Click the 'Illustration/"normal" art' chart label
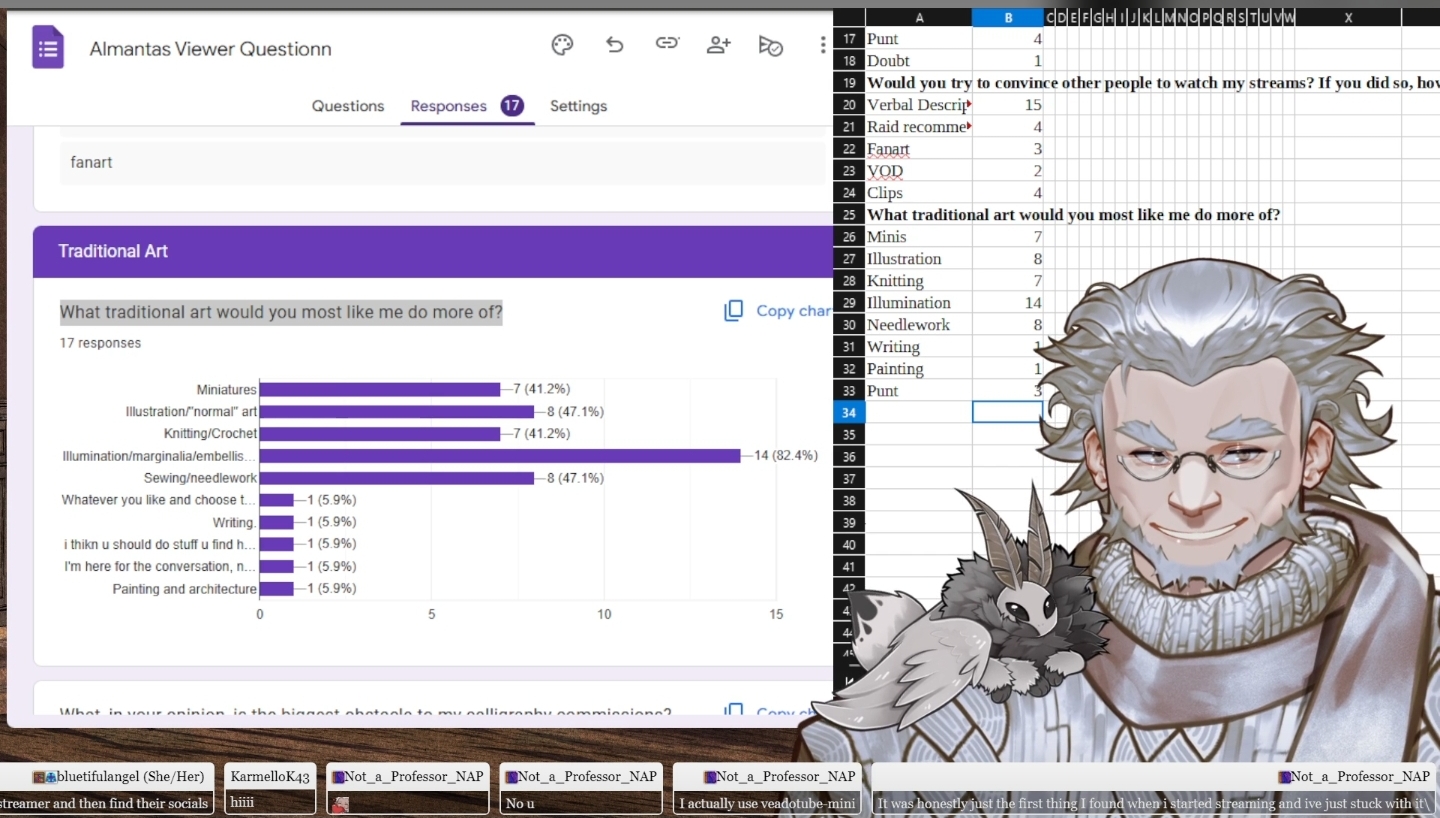Screen dimensions: 1440x818 coord(191,412)
